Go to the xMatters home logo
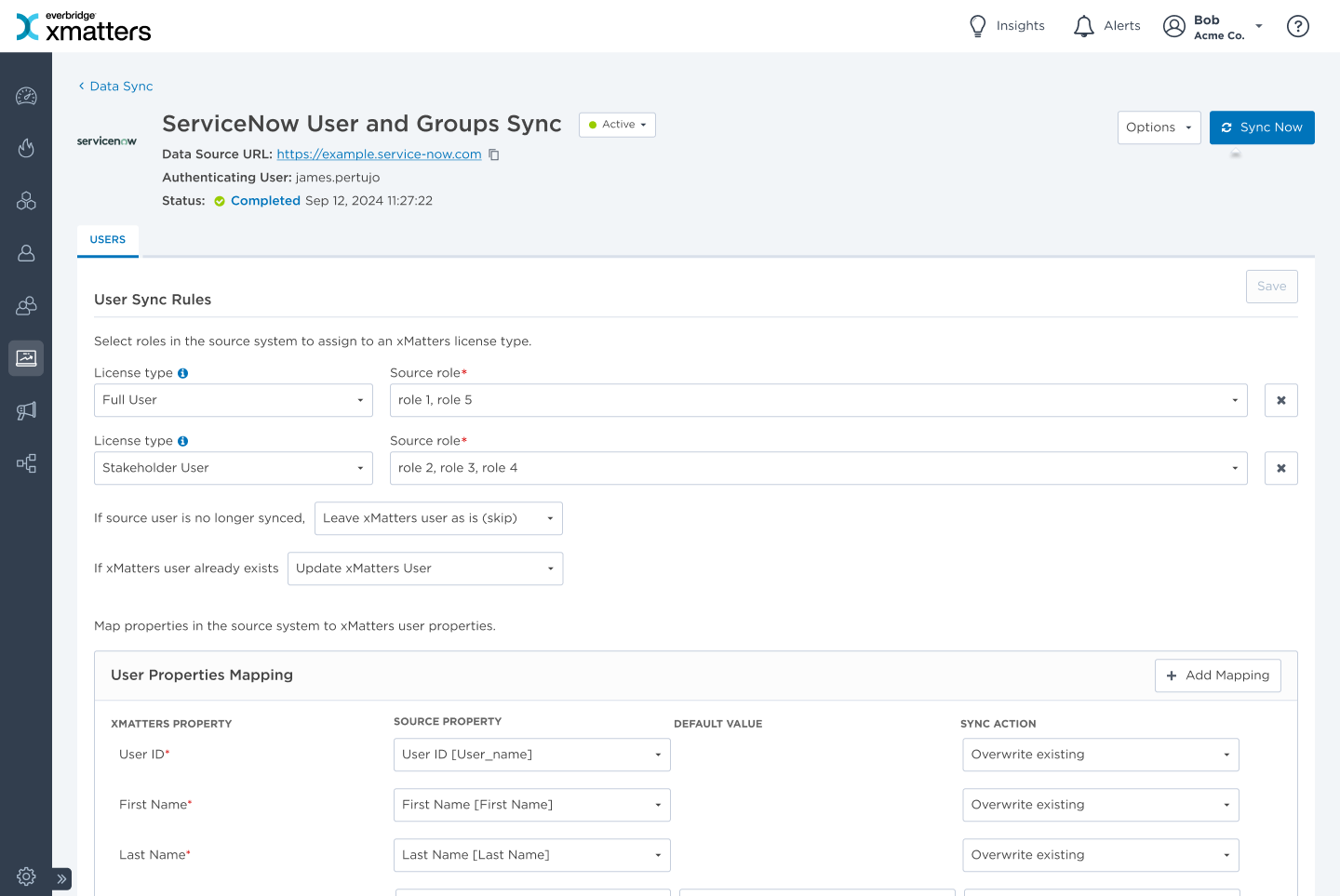Viewport: 1340px width, 896px height. (x=84, y=27)
